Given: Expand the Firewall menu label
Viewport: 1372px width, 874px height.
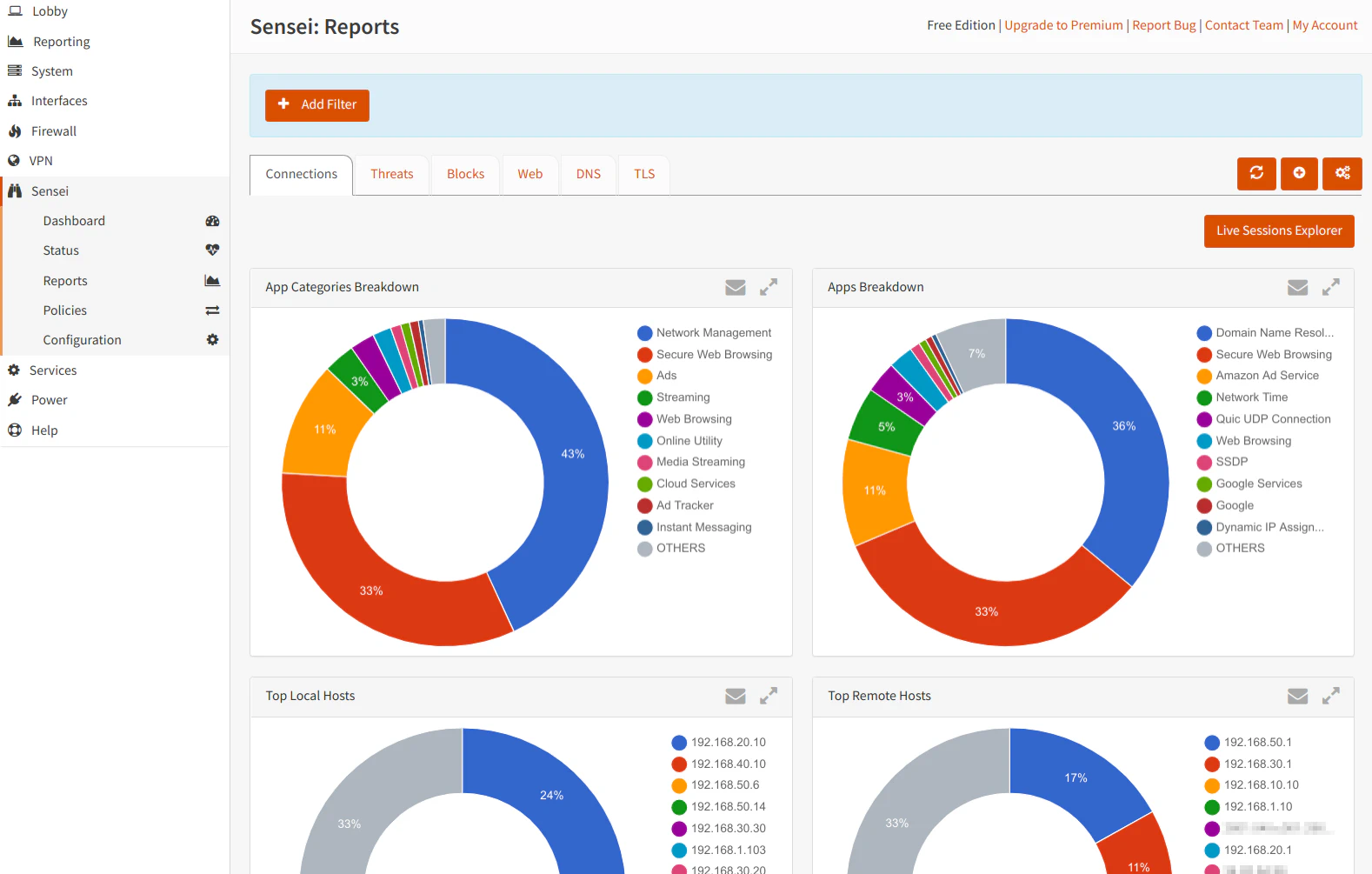Looking at the screenshot, I should pyautogui.click(x=54, y=131).
